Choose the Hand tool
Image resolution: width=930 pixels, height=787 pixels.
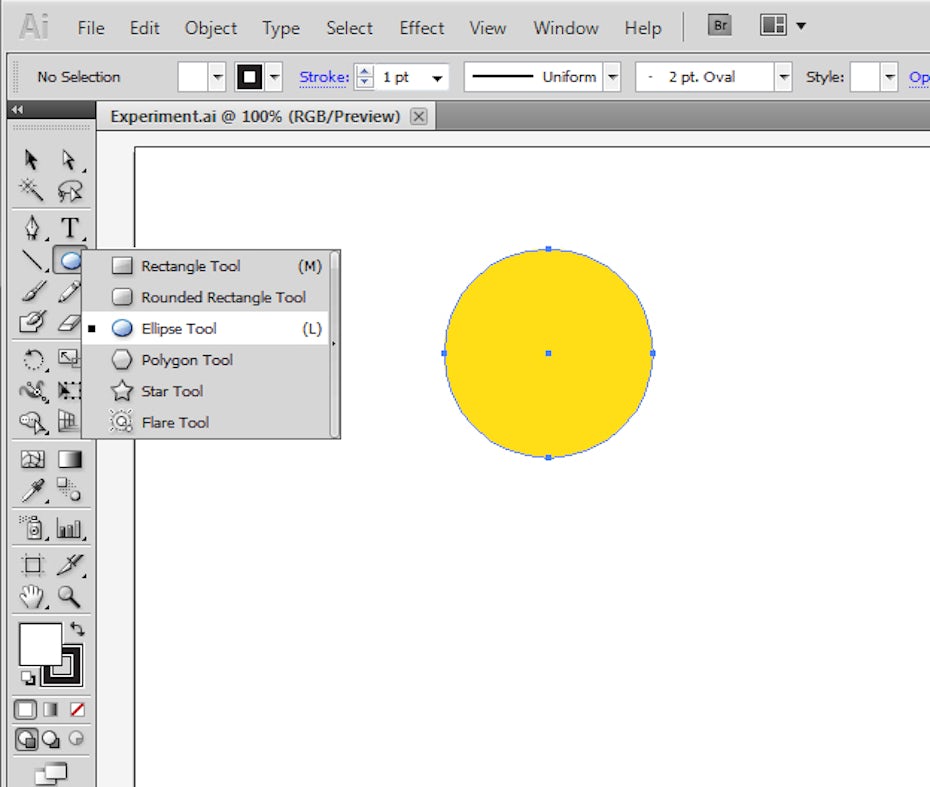[x=33, y=597]
